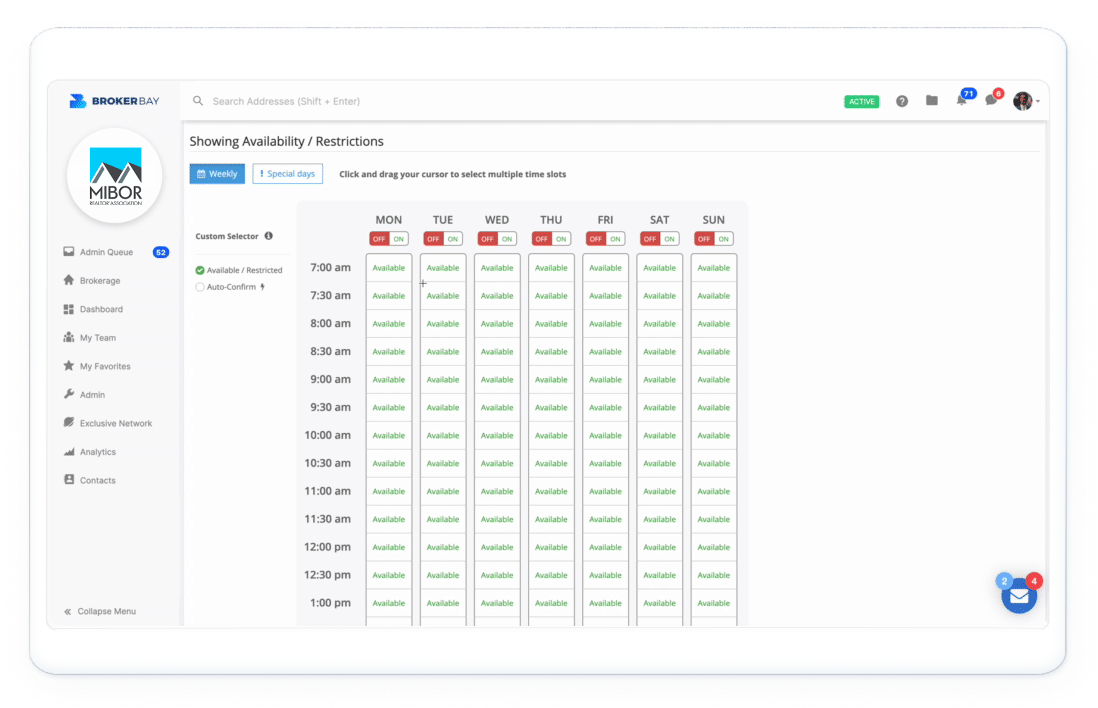Screen dimensions: 1098x708
Task: Toggle the THU off/on switch
Action: pyautogui.click(x=551, y=239)
